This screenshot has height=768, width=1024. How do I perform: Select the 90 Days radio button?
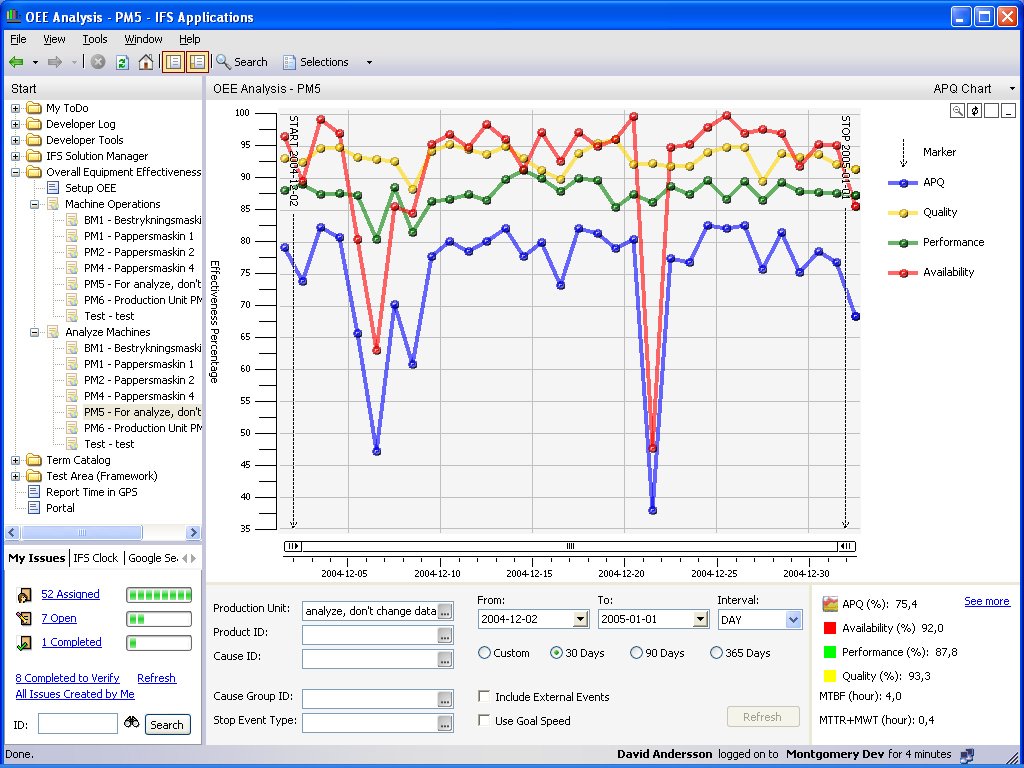point(636,652)
